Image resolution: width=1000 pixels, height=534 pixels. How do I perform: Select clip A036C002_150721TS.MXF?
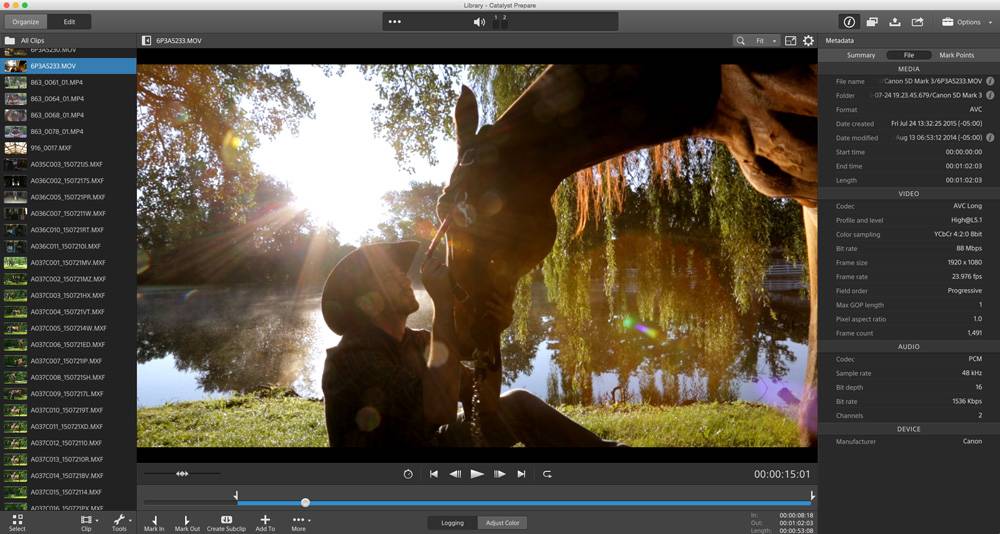point(68,181)
